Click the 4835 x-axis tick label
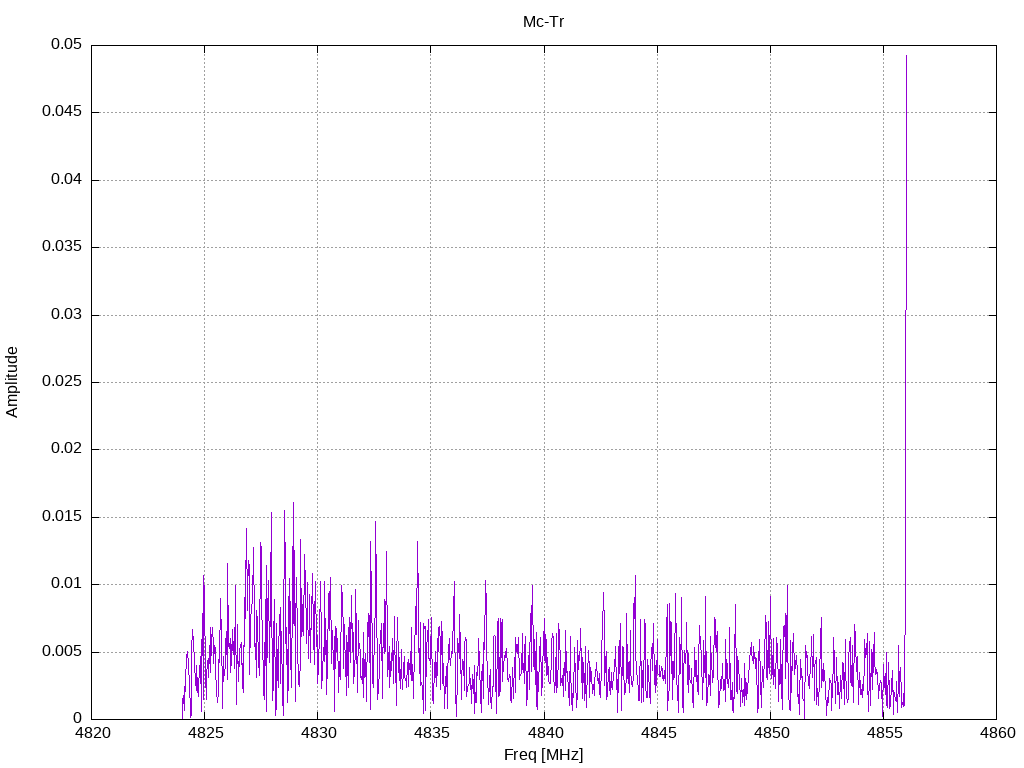 point(432,733)
